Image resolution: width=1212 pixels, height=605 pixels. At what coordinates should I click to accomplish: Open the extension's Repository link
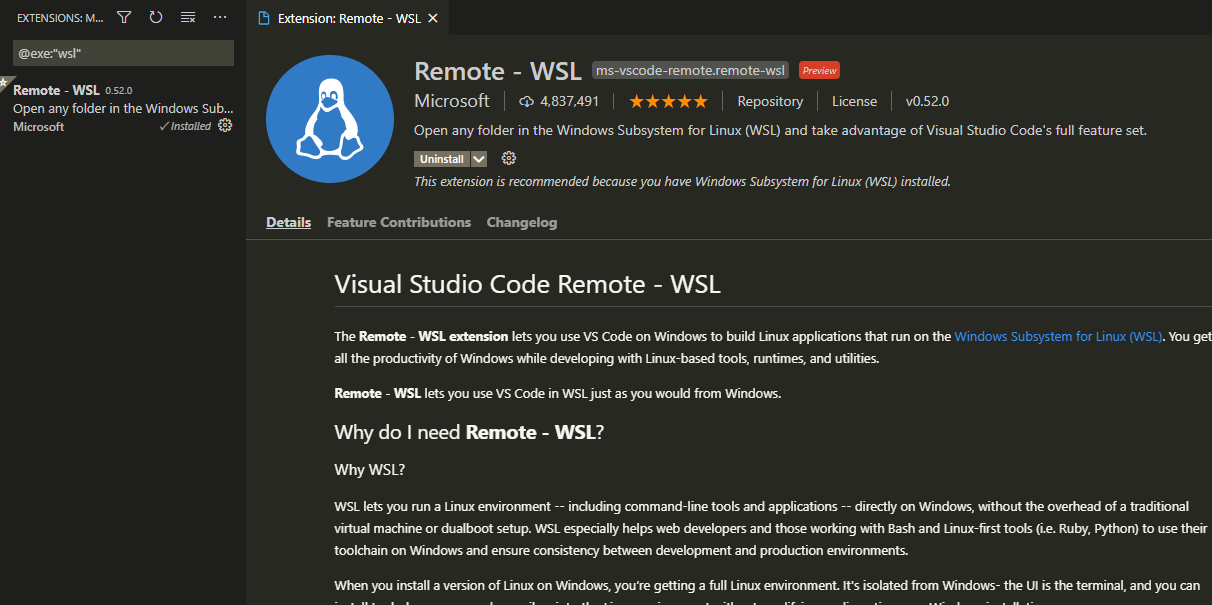(770, 101)
